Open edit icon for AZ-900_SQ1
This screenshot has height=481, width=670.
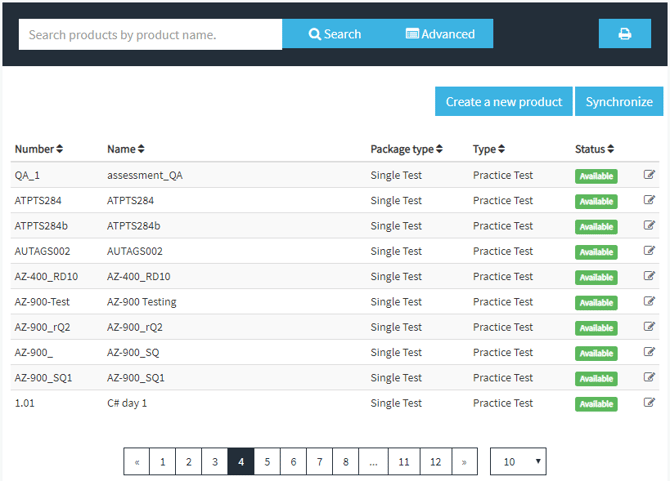pyautogui.click(x=649, y=377)
